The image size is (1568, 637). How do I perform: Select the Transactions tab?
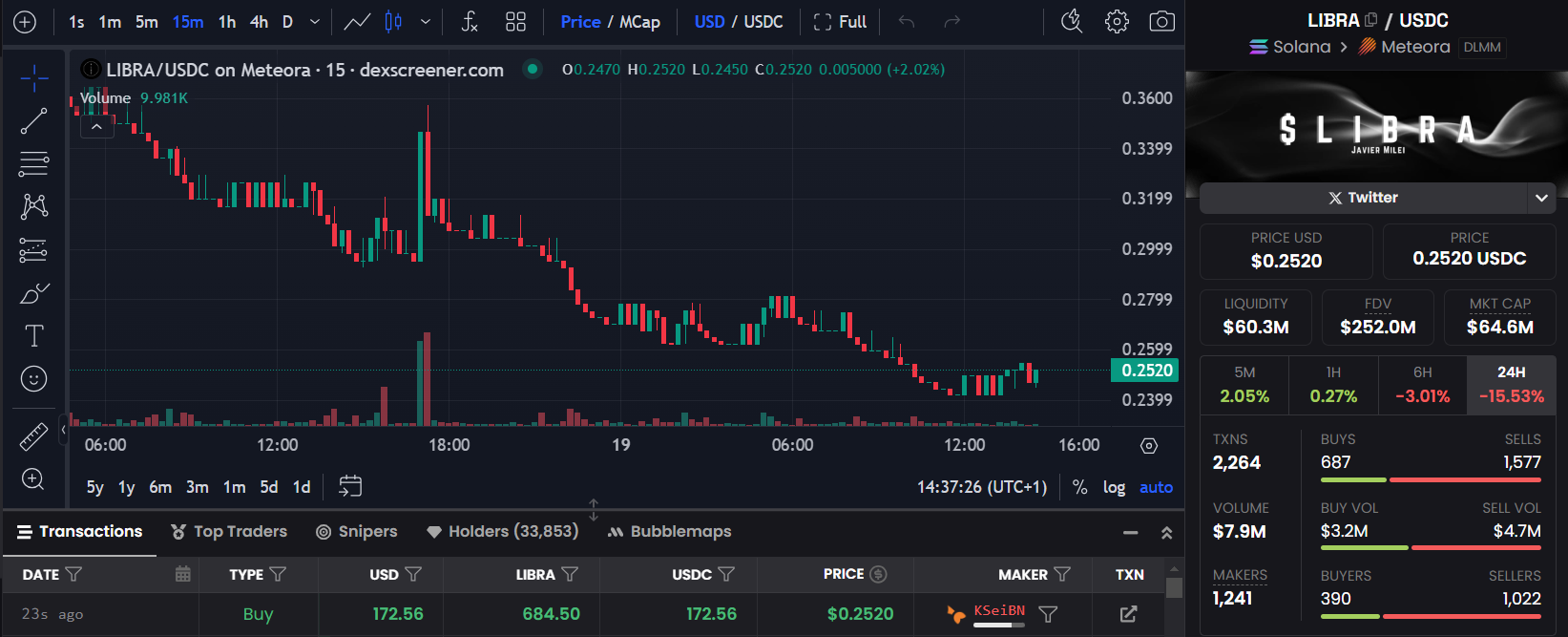tap(79, 532)
